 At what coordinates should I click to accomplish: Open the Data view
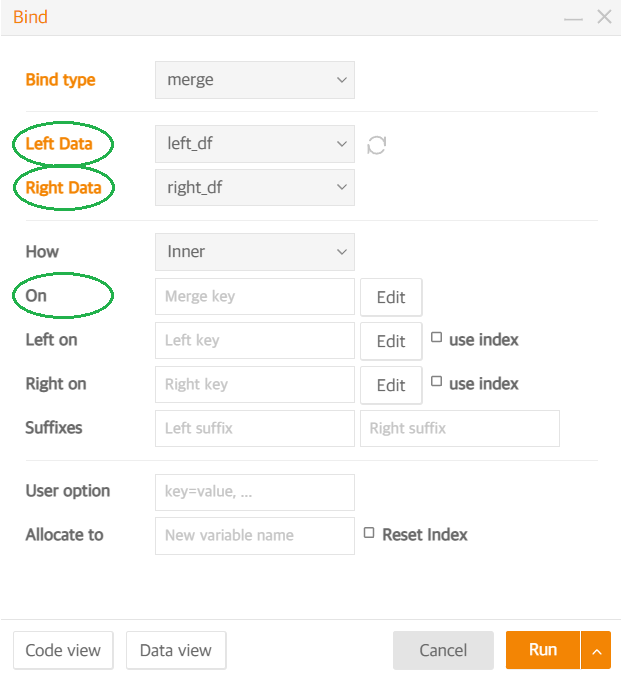(176, 650)
